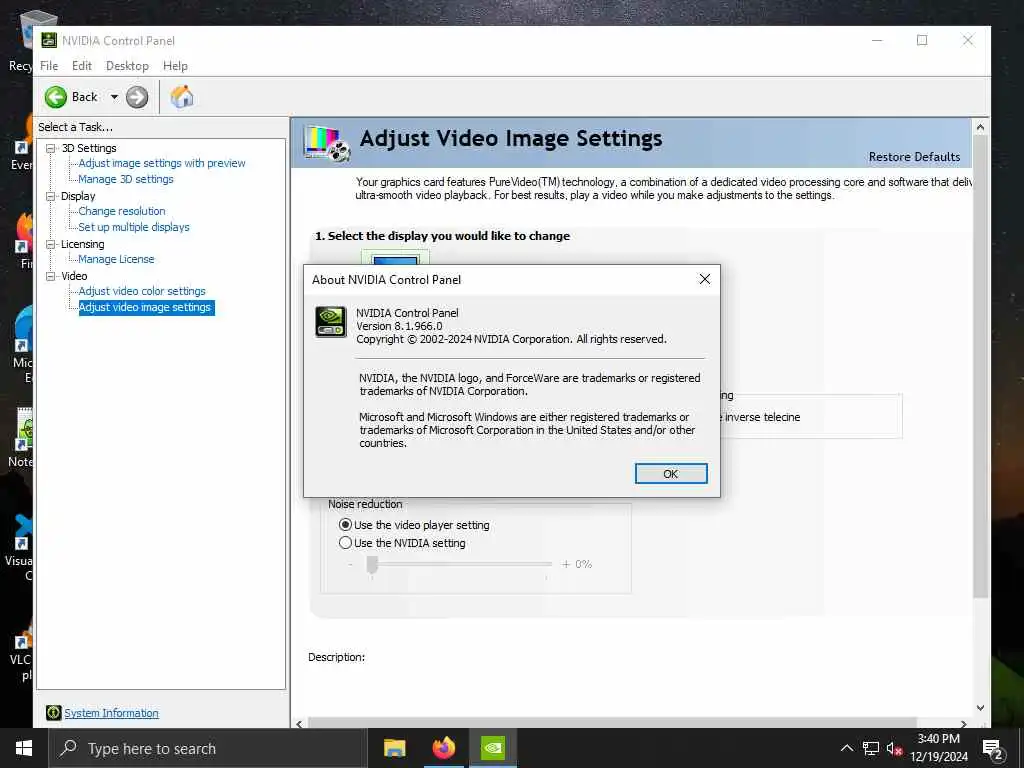Click the Adjust Video Image Settings header icon
This screenshot has height=768, width=1024.
(327, 143)
